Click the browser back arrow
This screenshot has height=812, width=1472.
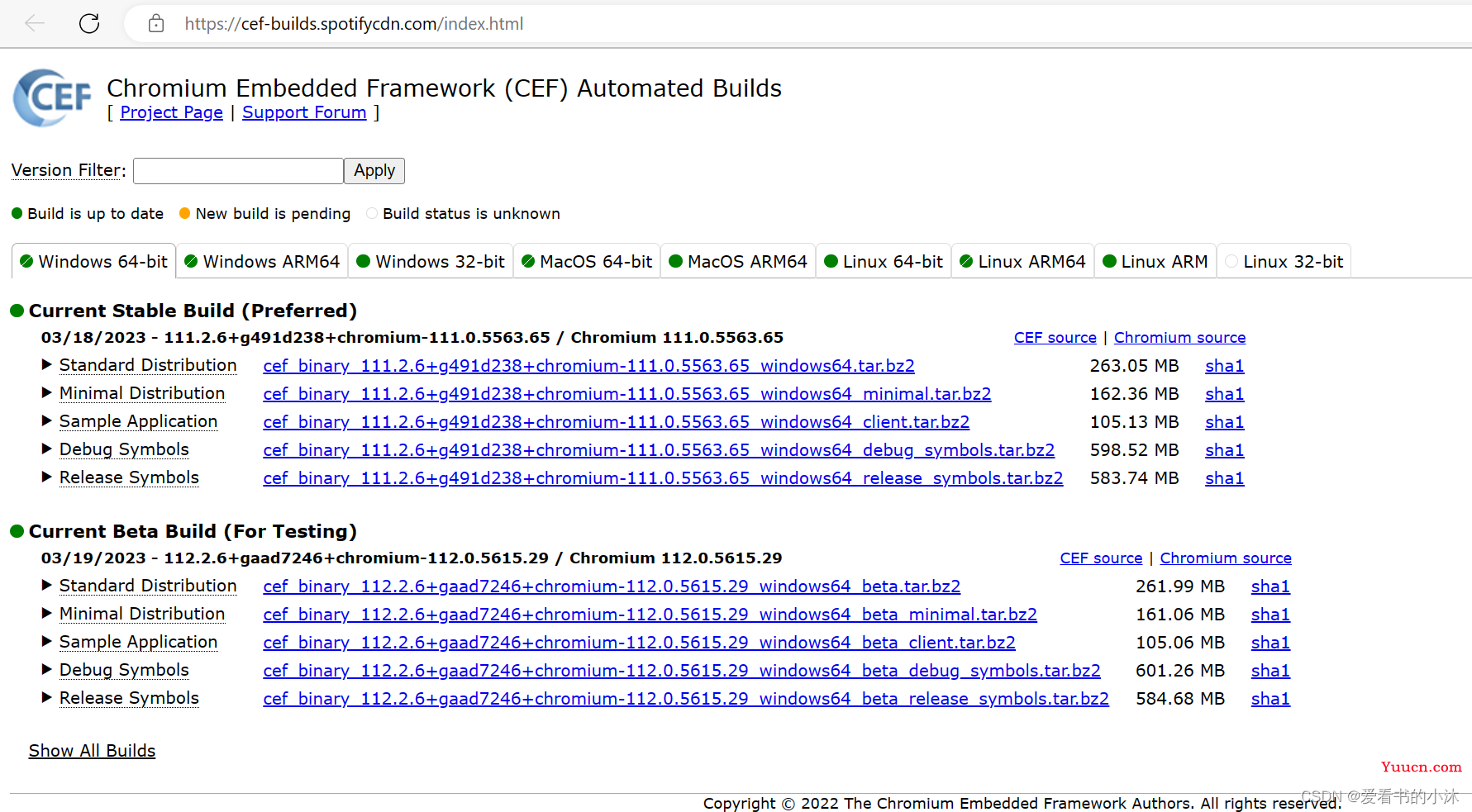coord(35,23)
